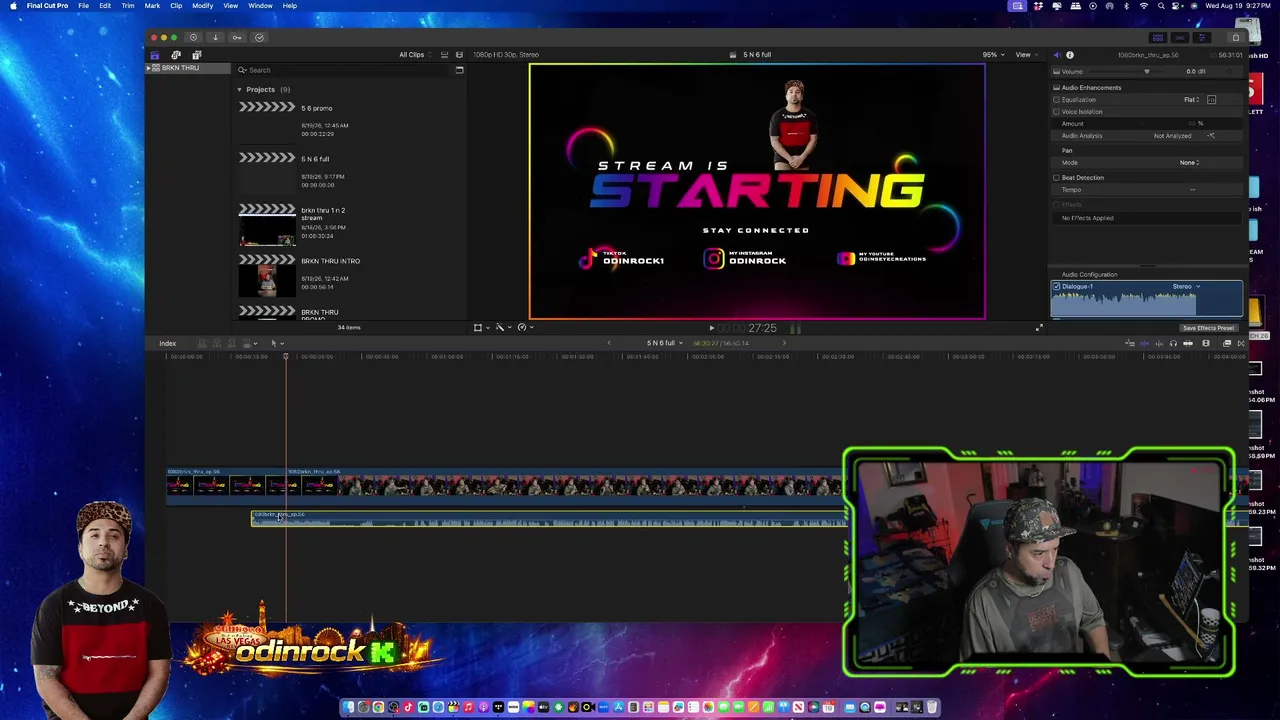This screenshot has width=1280, height=720.
Task: Enter full screen viewer mode
Action: tap(1039, 328)
